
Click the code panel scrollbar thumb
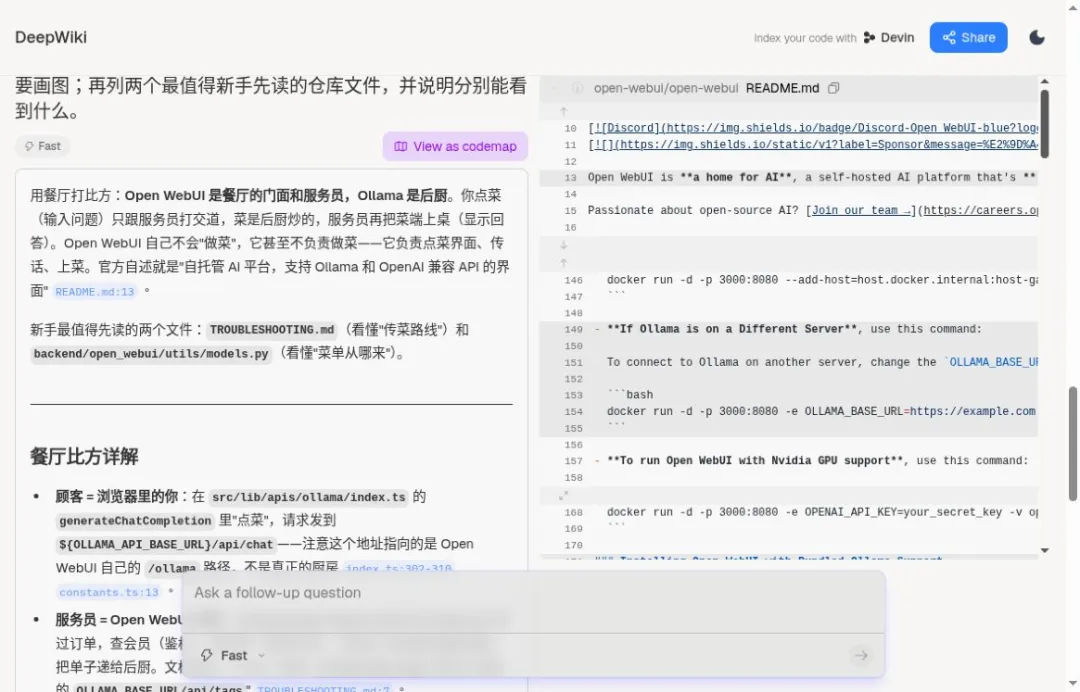coord(1044,124)
